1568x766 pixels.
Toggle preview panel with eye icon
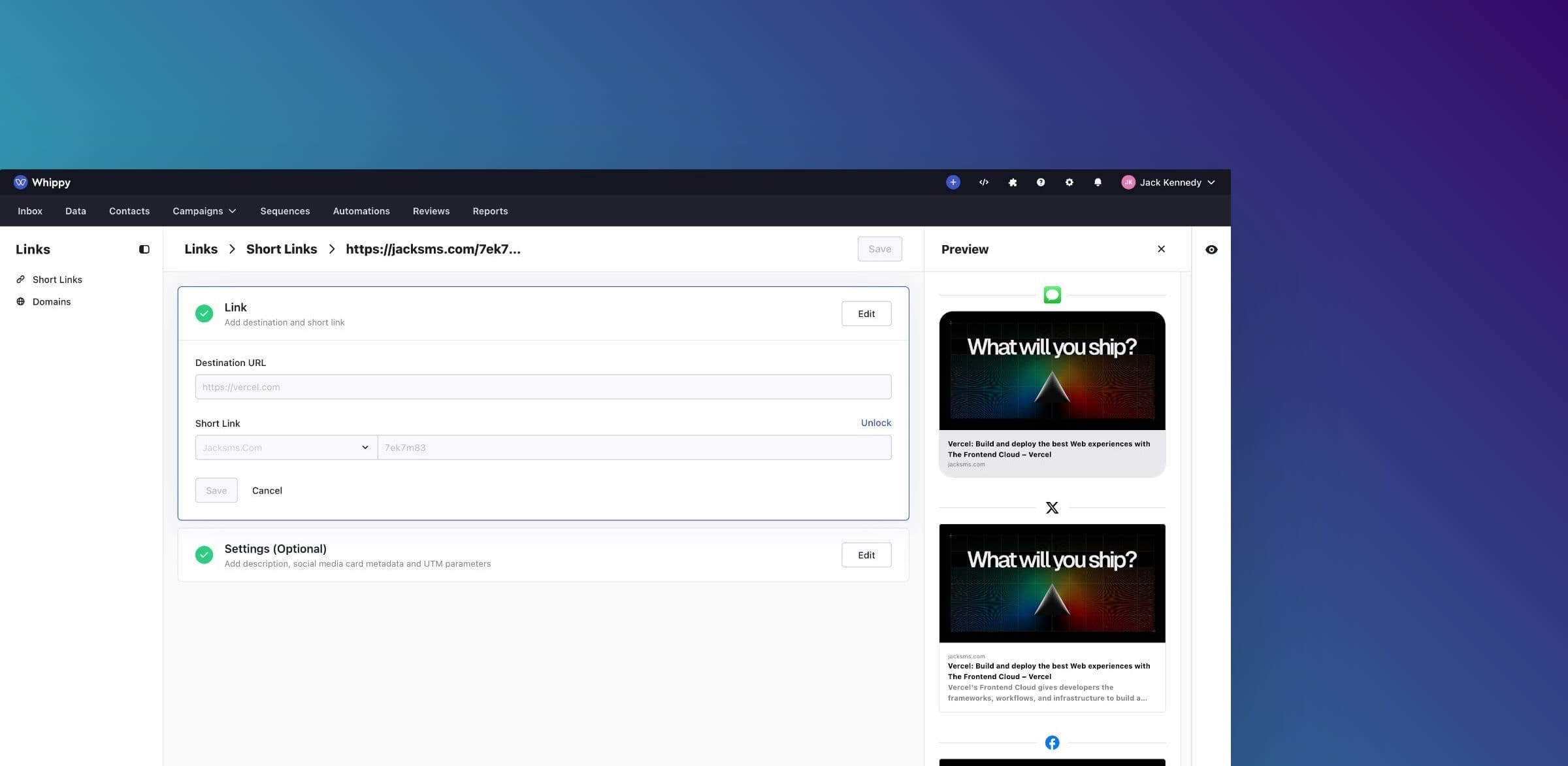click(x=1211, y=250)
